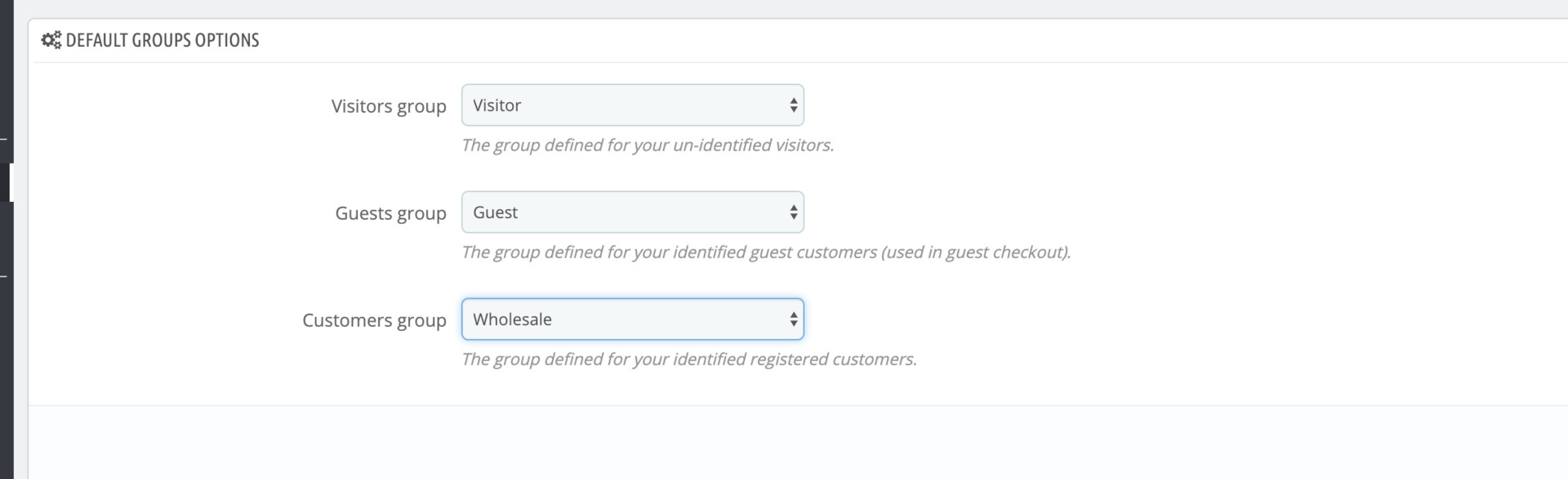Image resolution: width=1568 pixels, height=479 pixels.
Task: Click the Visitors group label
Action: (x=389, y=106)
